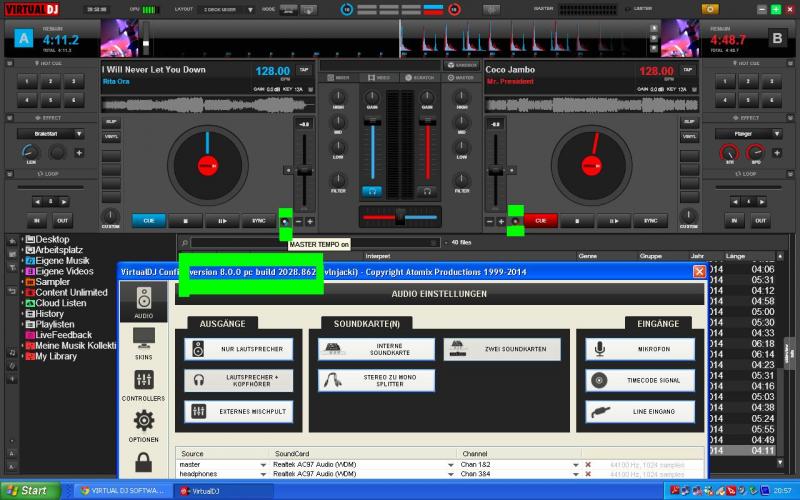Enable Slip mode on right deck
The image size is (800, 500).
point(688,122)
